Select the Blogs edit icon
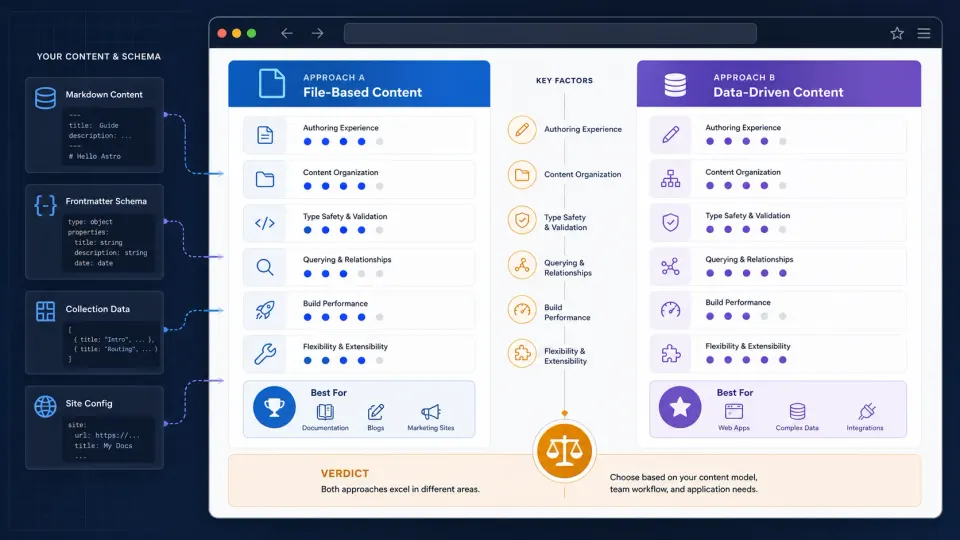The height and width of the screenshot is (540, 960). coord(376,411)
